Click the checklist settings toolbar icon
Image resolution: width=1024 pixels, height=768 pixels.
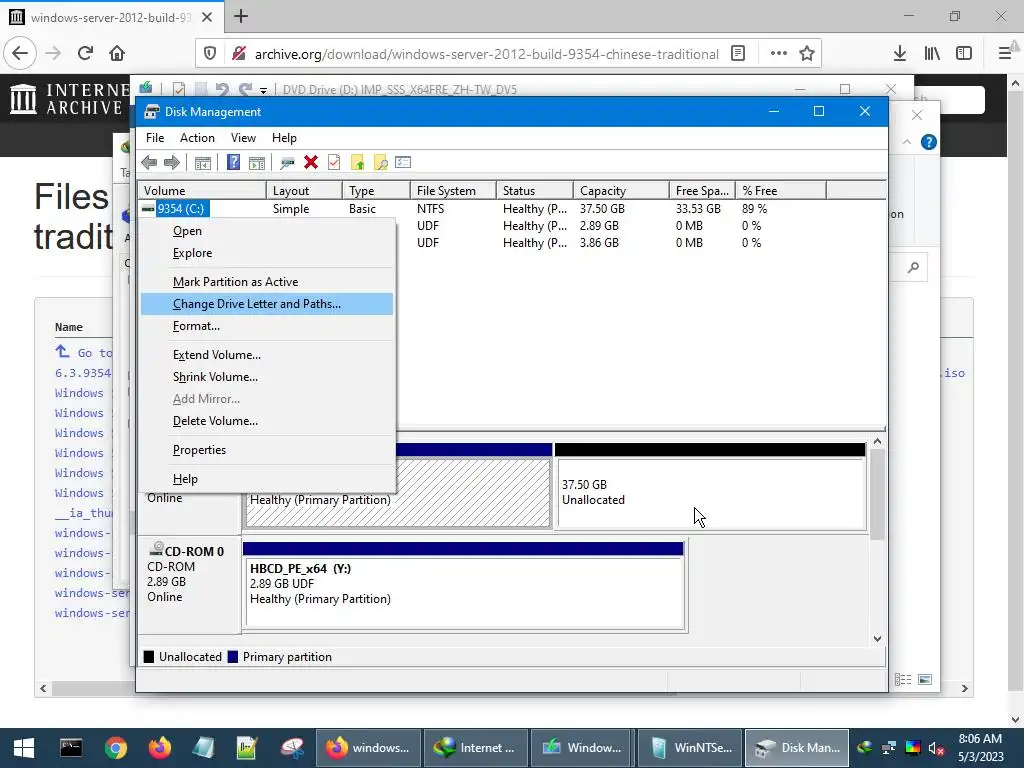click(403, 163)
